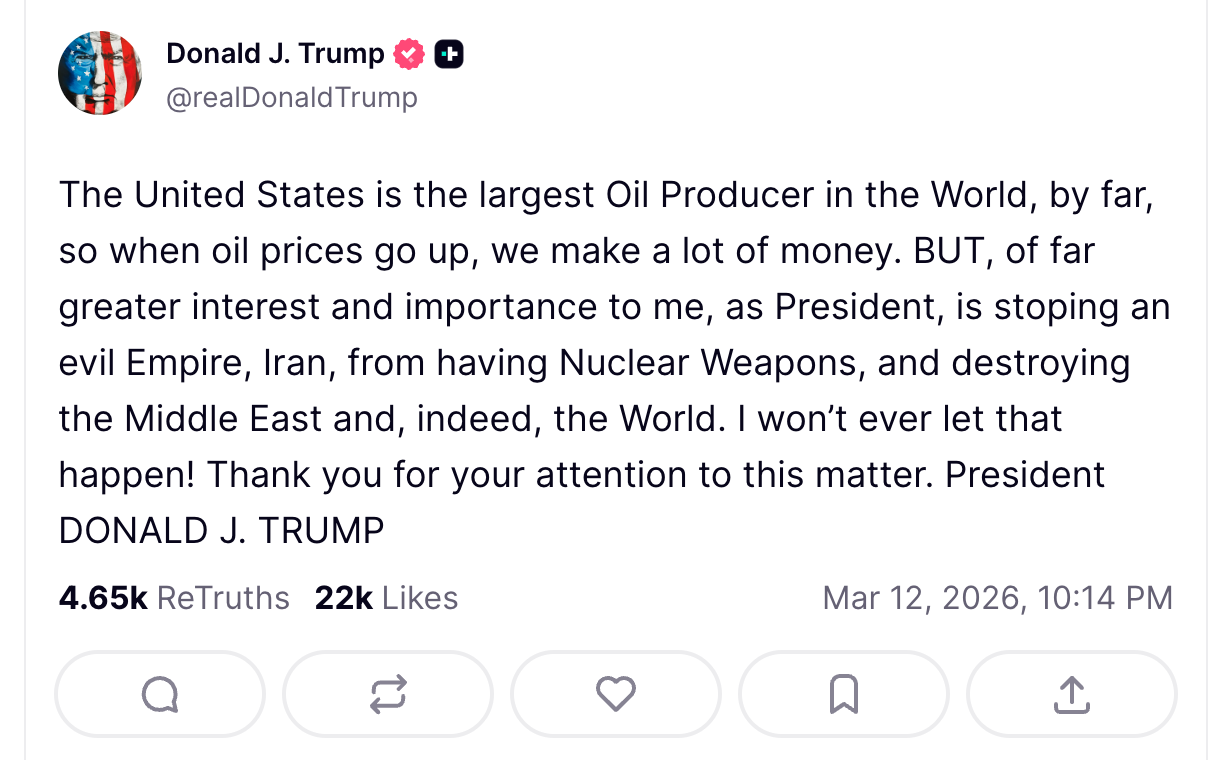1228x760 pixels.
Task: View the 4.65k ReTruths list
Action: point(174,598)
